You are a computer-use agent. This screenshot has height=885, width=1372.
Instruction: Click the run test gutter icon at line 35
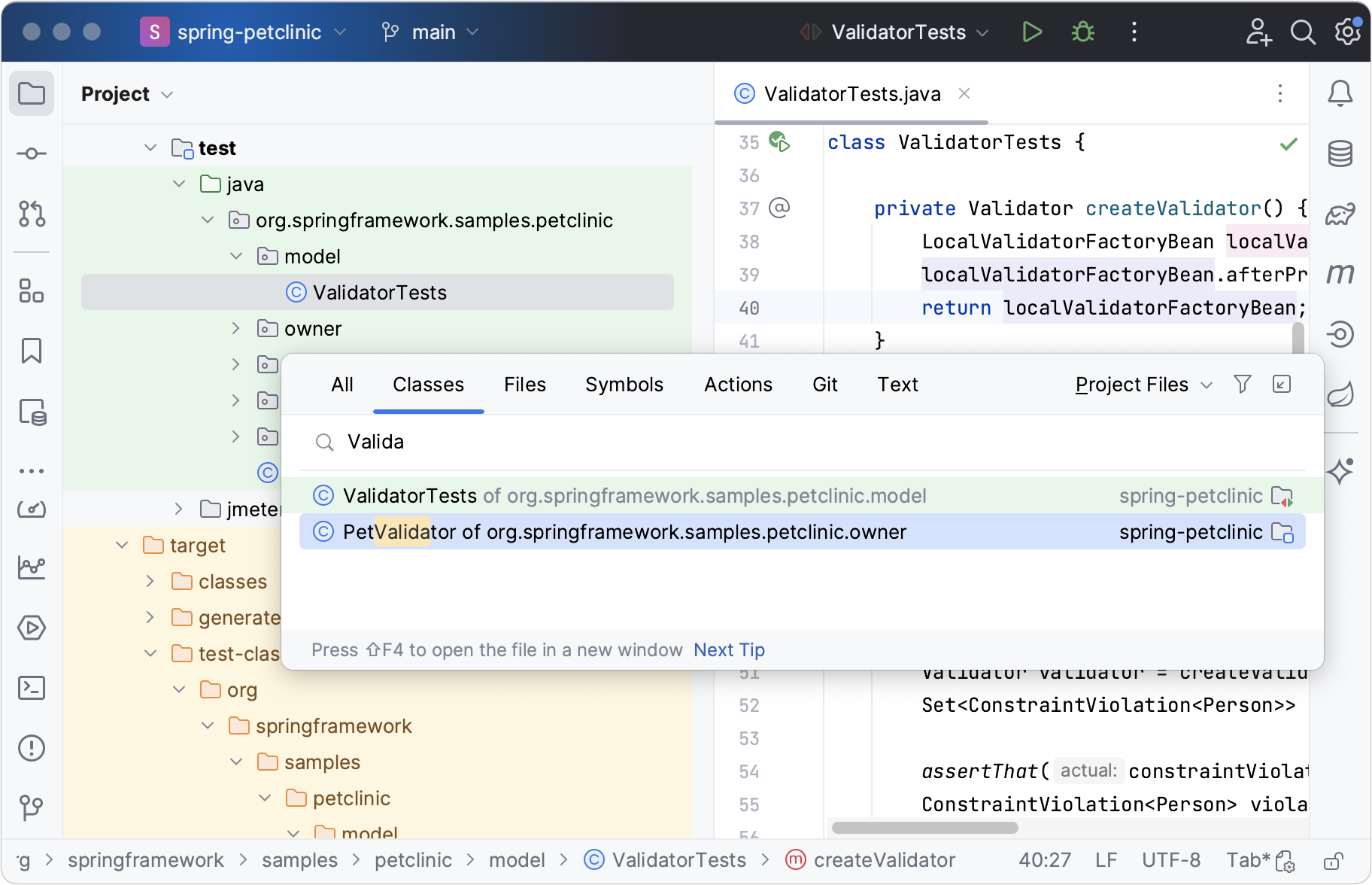pyautogui.click(x=779, y=141)
